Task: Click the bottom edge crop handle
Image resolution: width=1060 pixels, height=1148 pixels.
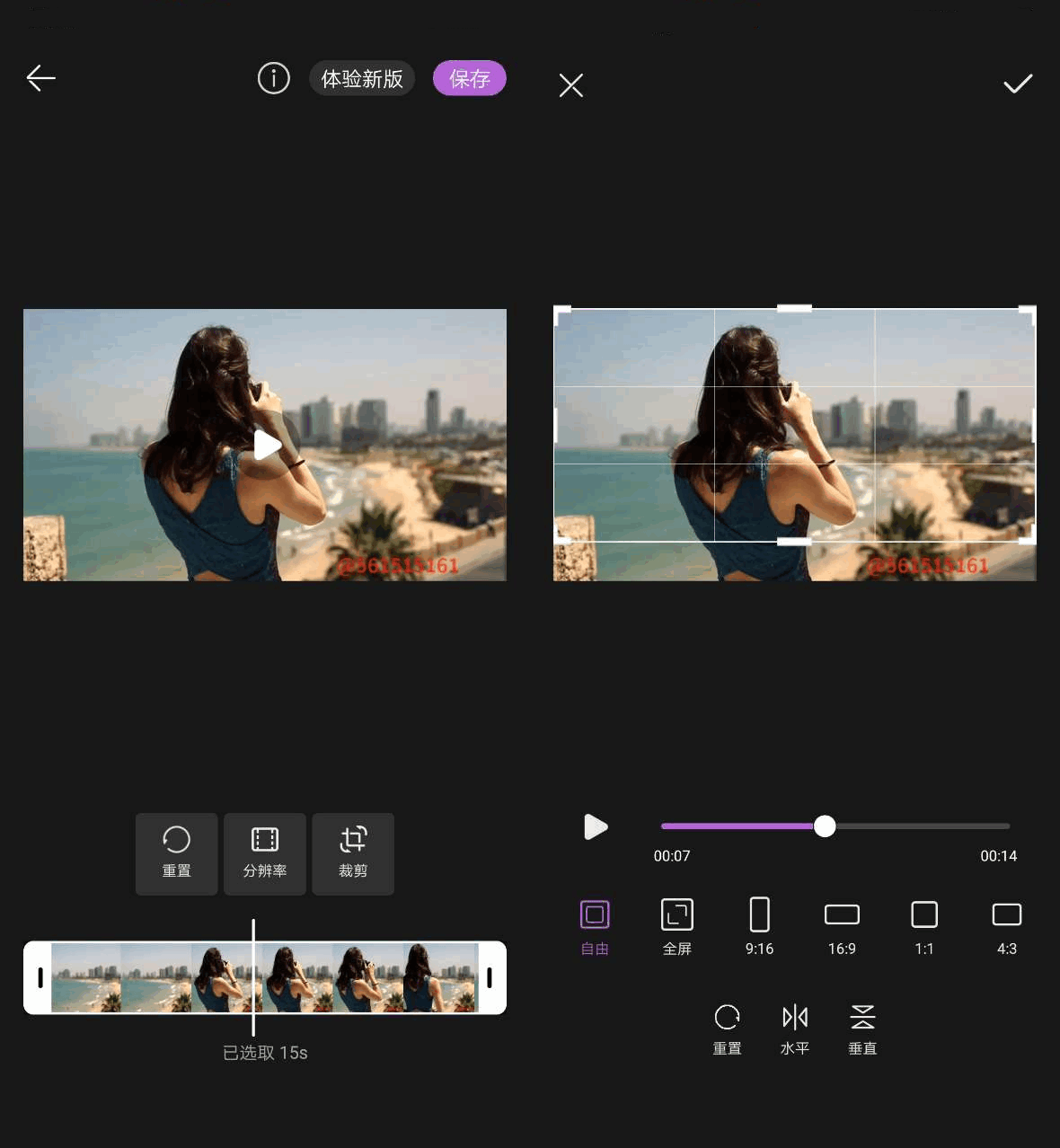Action: tap(794, 542)
